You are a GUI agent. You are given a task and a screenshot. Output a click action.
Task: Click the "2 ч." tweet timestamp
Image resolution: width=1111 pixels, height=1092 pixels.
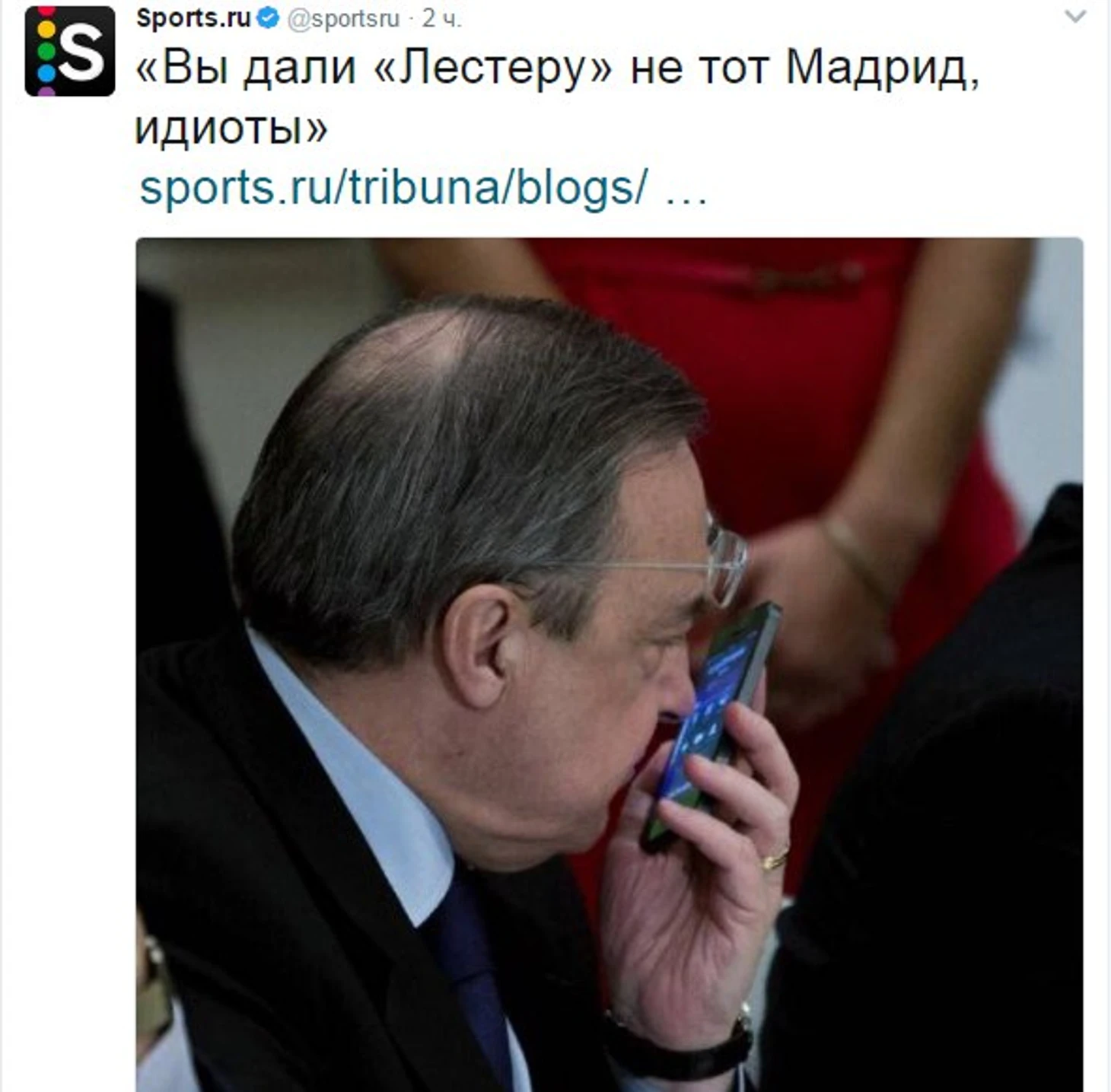click(442, 19)
